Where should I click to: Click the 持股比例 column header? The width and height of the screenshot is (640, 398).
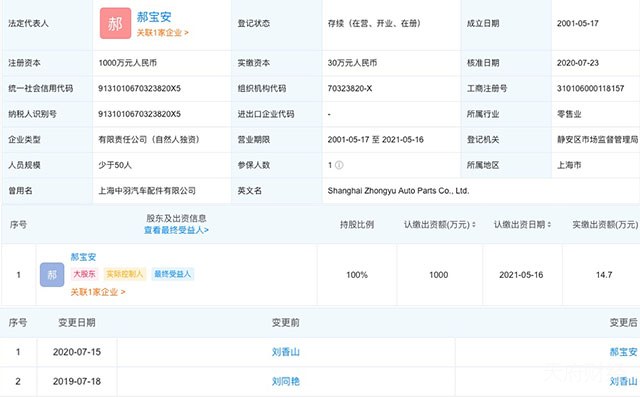(x=357, y=225)
